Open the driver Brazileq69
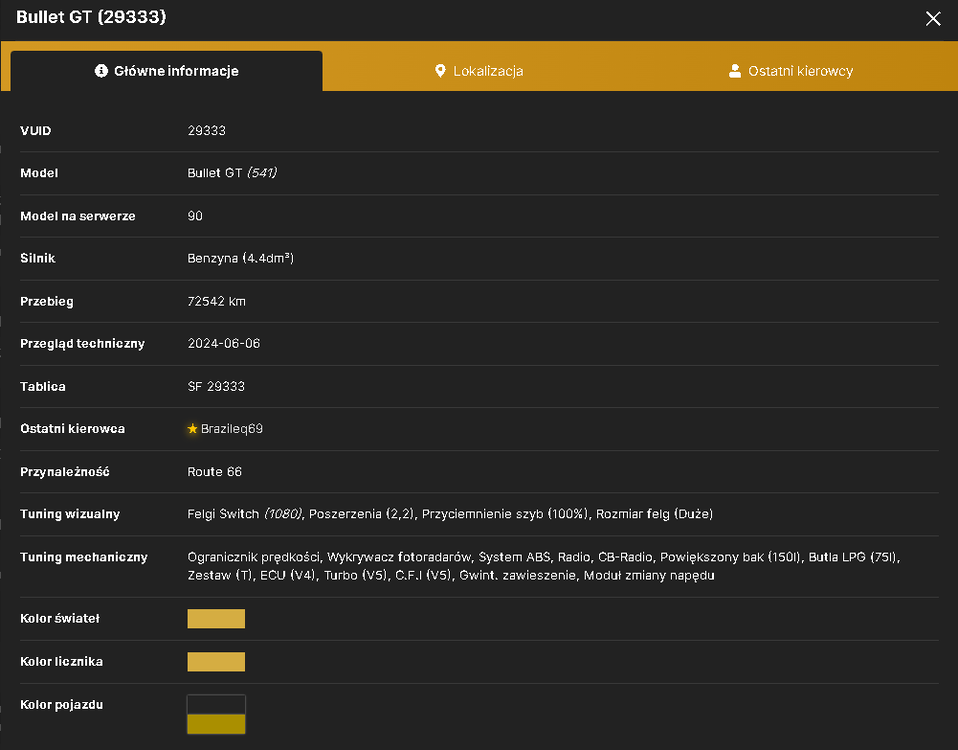The image size is (958, 750). coord(232,429)
